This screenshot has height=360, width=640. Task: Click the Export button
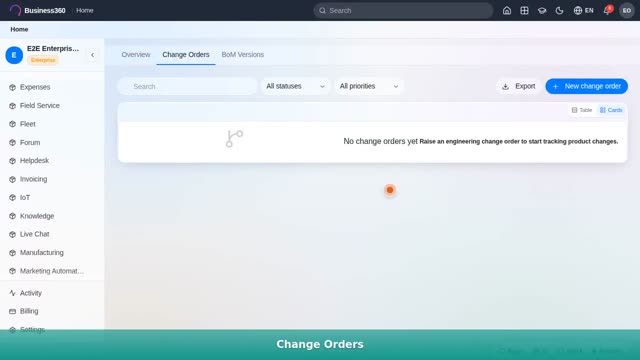pos(518,87)
